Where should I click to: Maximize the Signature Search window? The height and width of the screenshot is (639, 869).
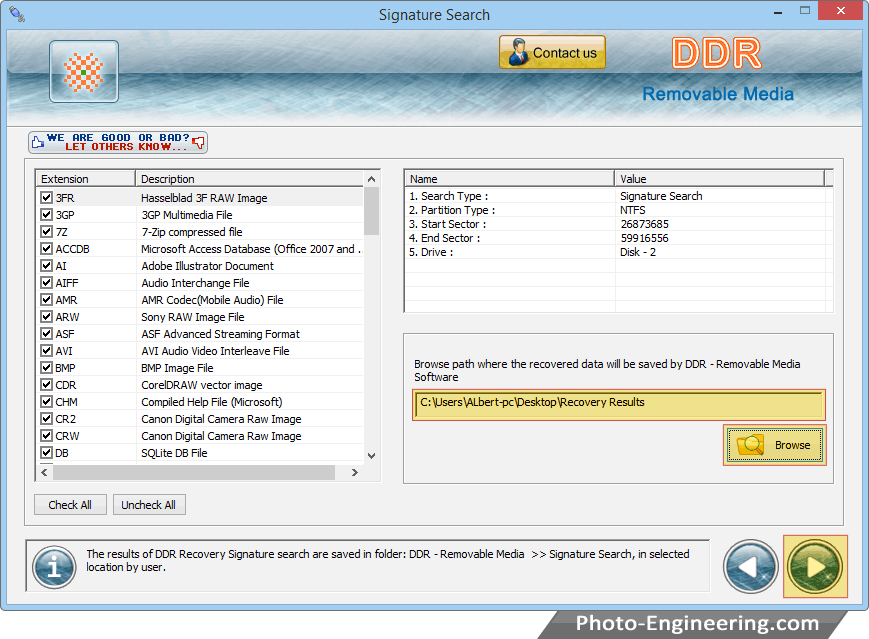[805, 11]
